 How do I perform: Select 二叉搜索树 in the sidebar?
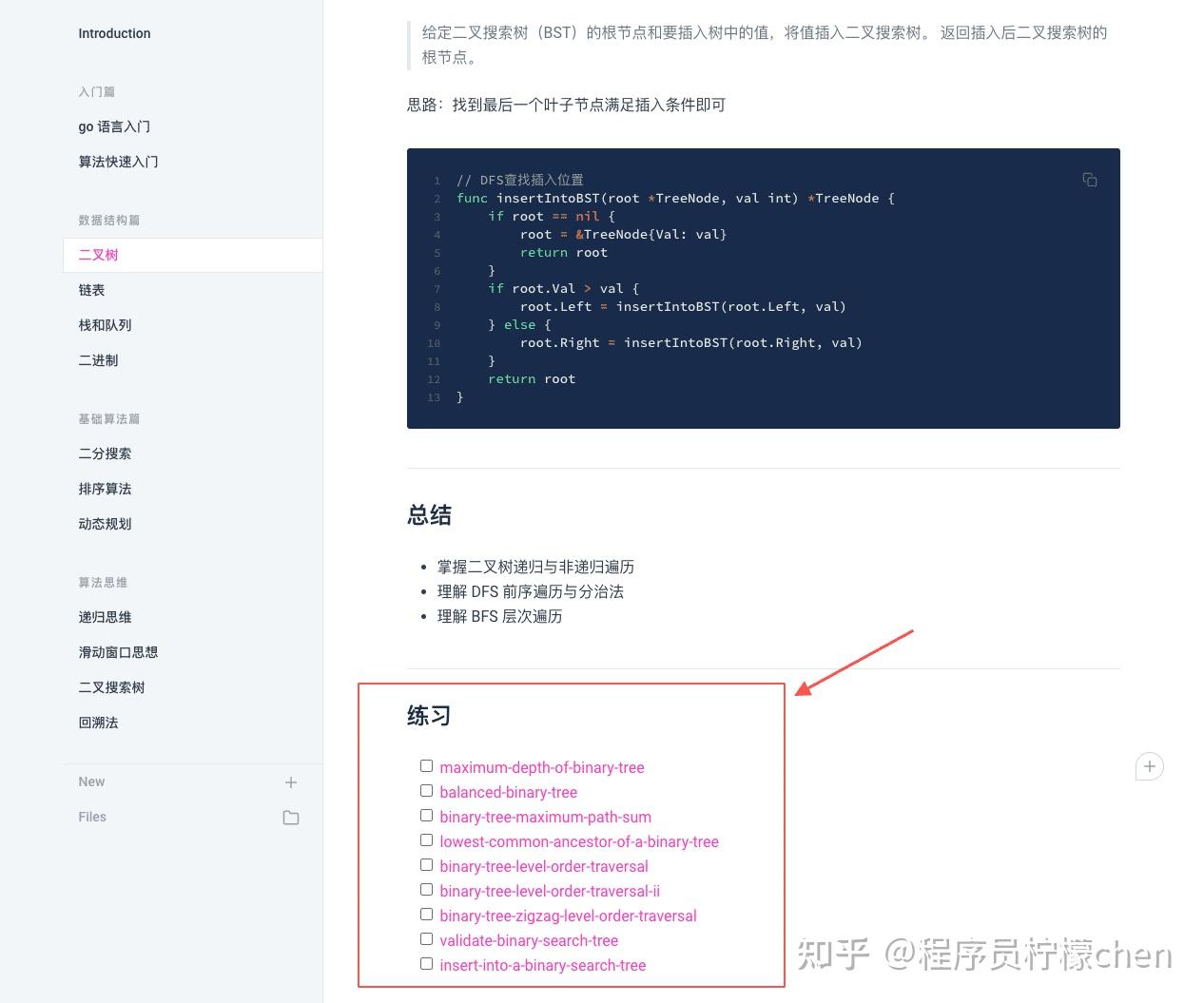click(111, 687)
